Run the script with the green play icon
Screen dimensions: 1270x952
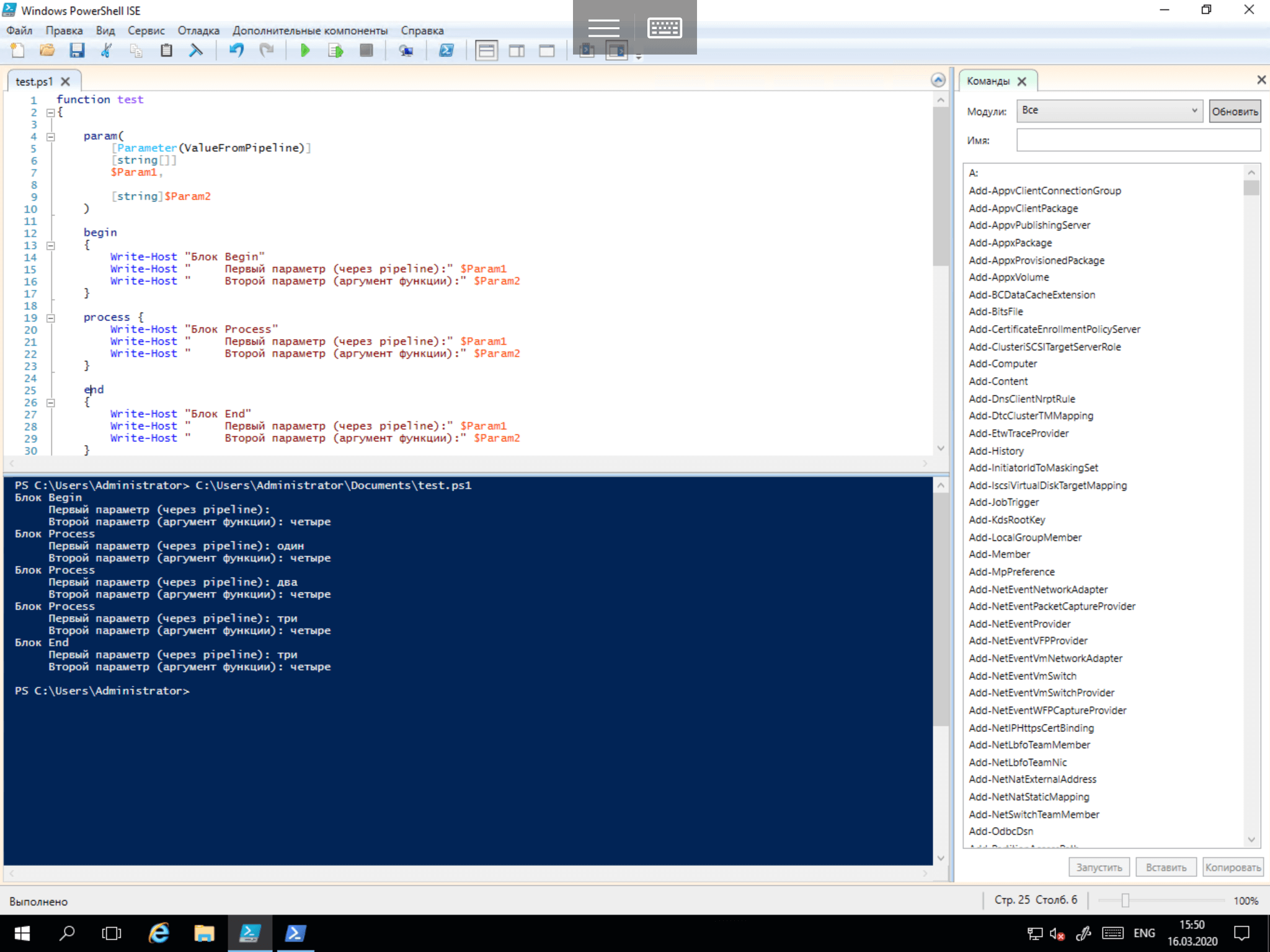[304, 51]
